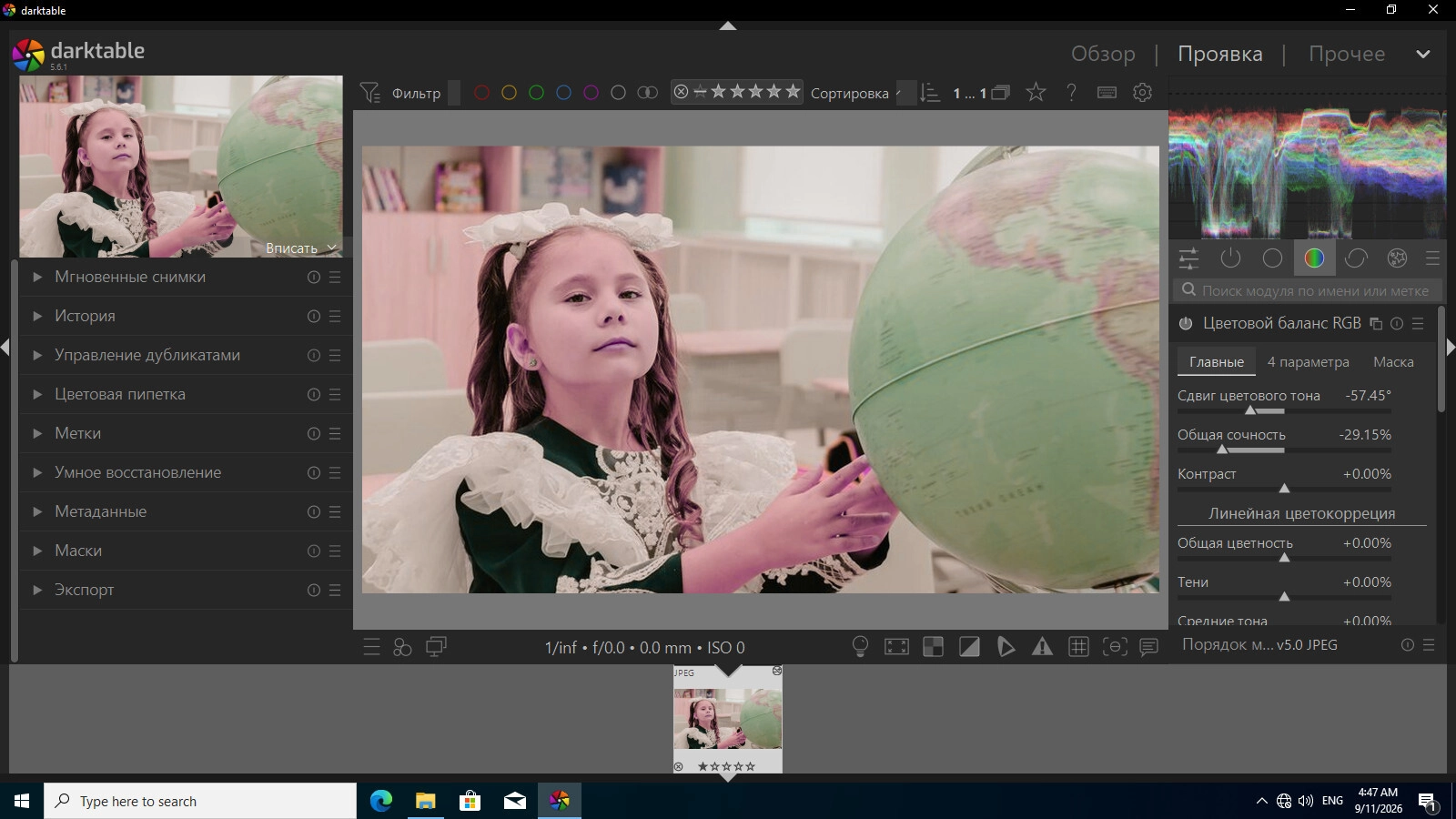Open the Прочее views menu

[x=1347, y=54]
